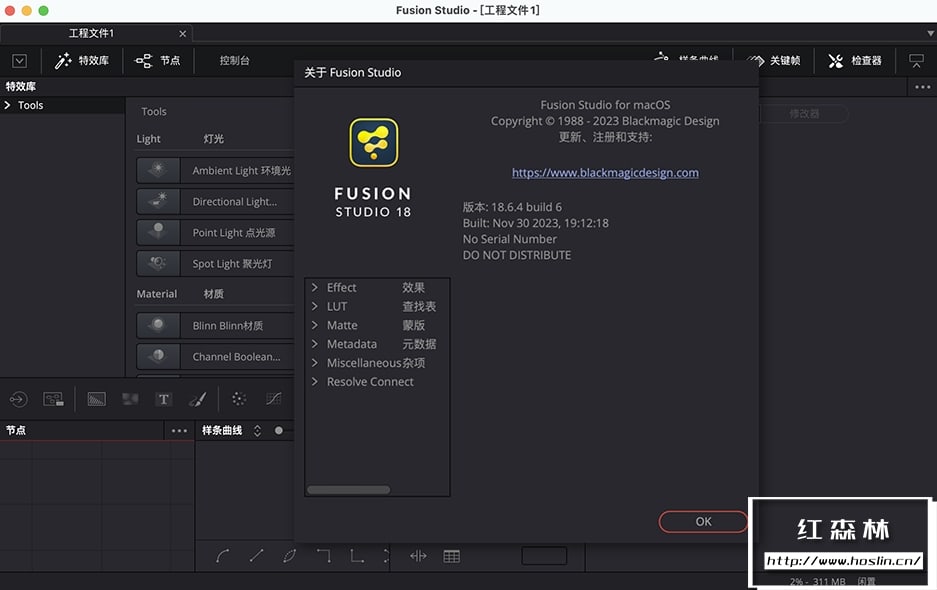
Task: Expand the LUT category
Action: pyautogui.click(x=314, y=306)
